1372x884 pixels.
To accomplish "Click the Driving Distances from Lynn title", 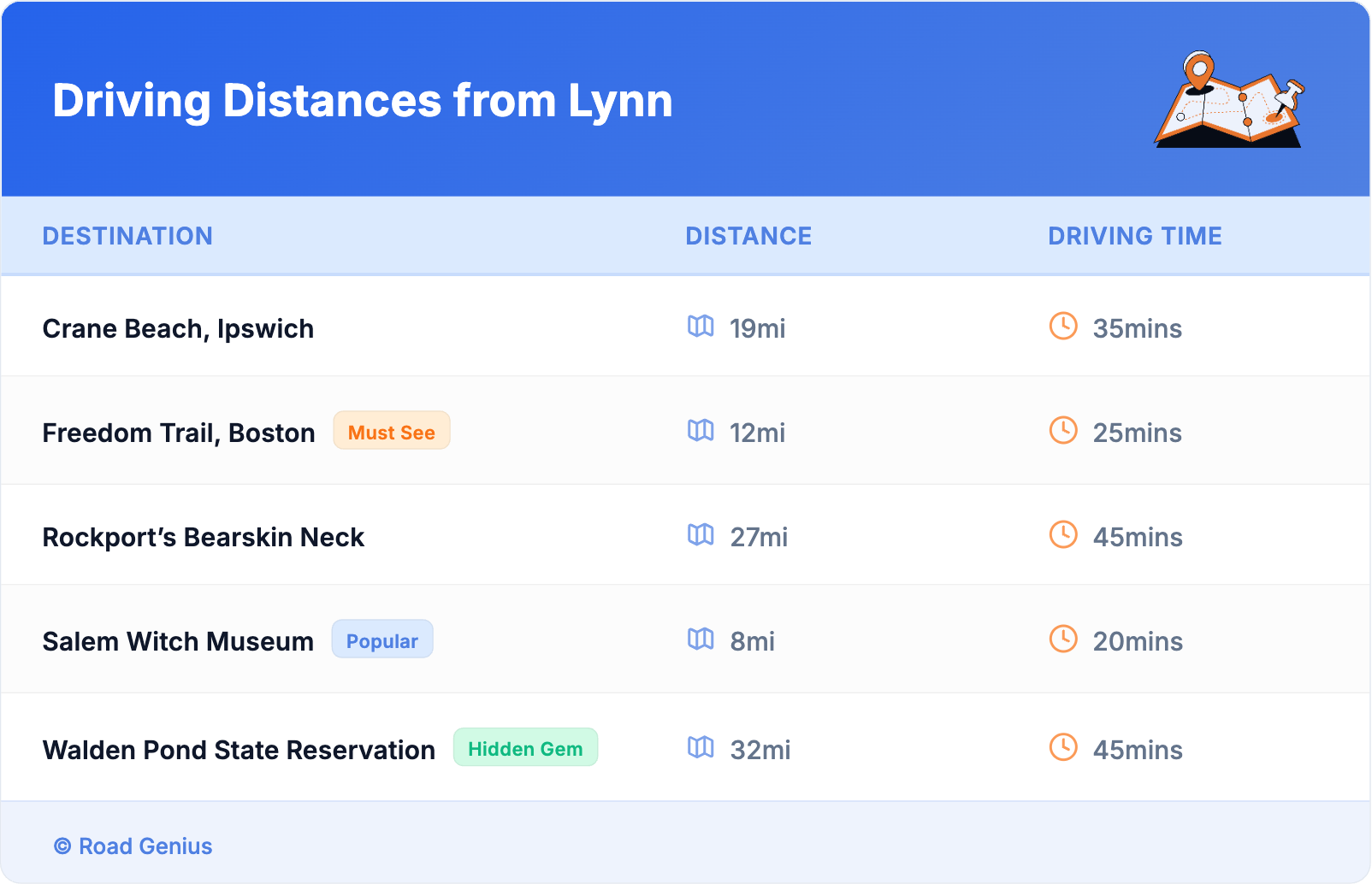I will point(363,101).
